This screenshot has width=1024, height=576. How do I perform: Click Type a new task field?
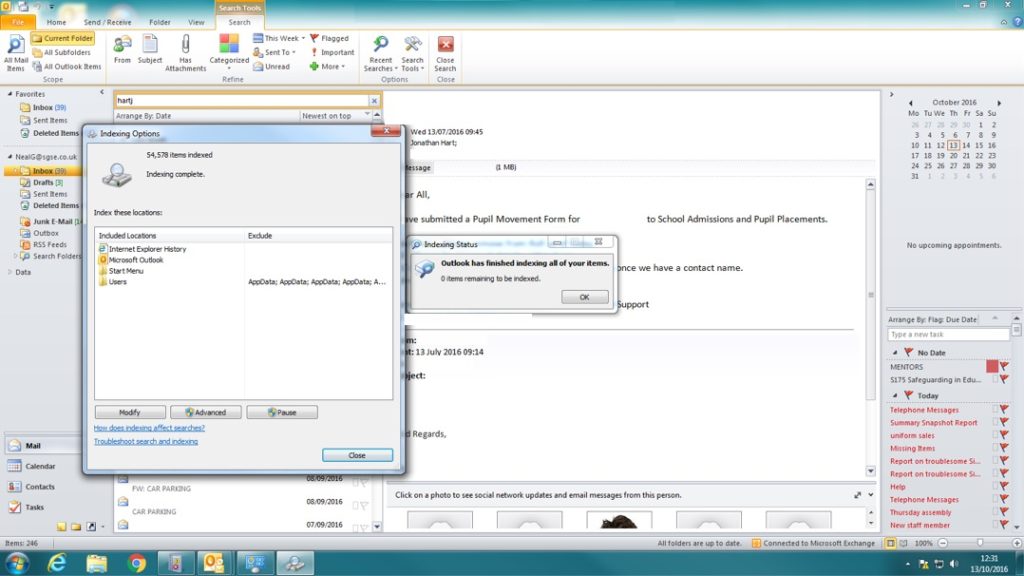[x=948, y=334]
